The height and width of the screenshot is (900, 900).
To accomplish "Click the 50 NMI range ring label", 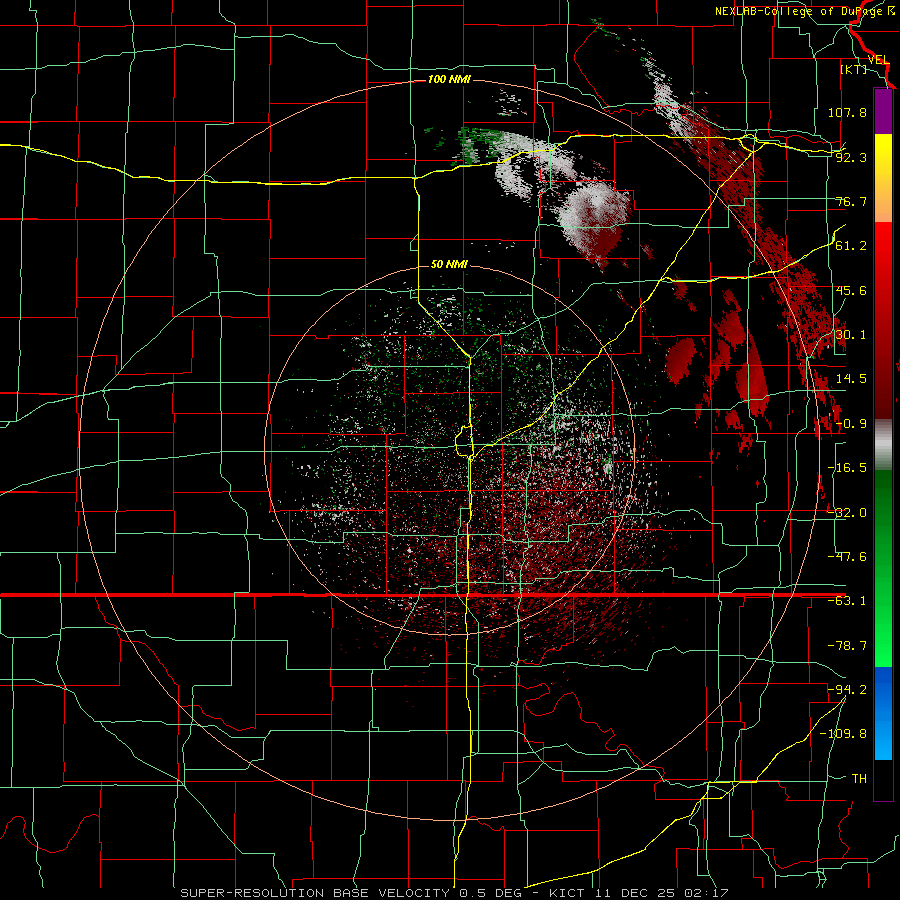I will click(449, 264).
